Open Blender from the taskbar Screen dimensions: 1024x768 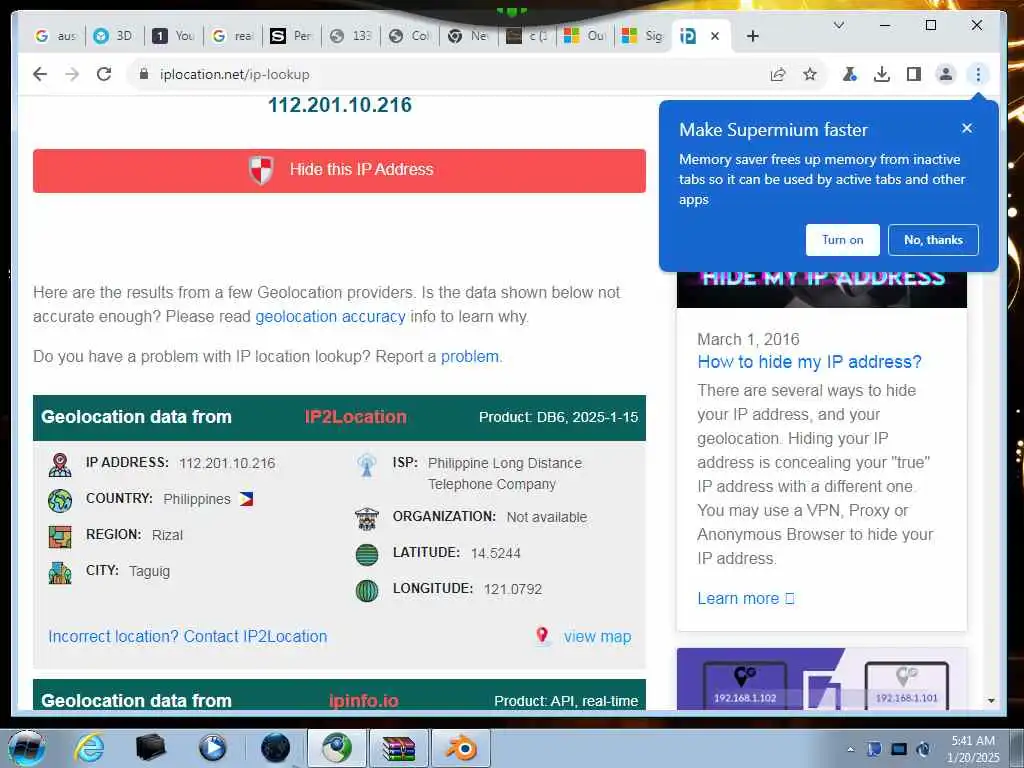[x=462, y=748]
